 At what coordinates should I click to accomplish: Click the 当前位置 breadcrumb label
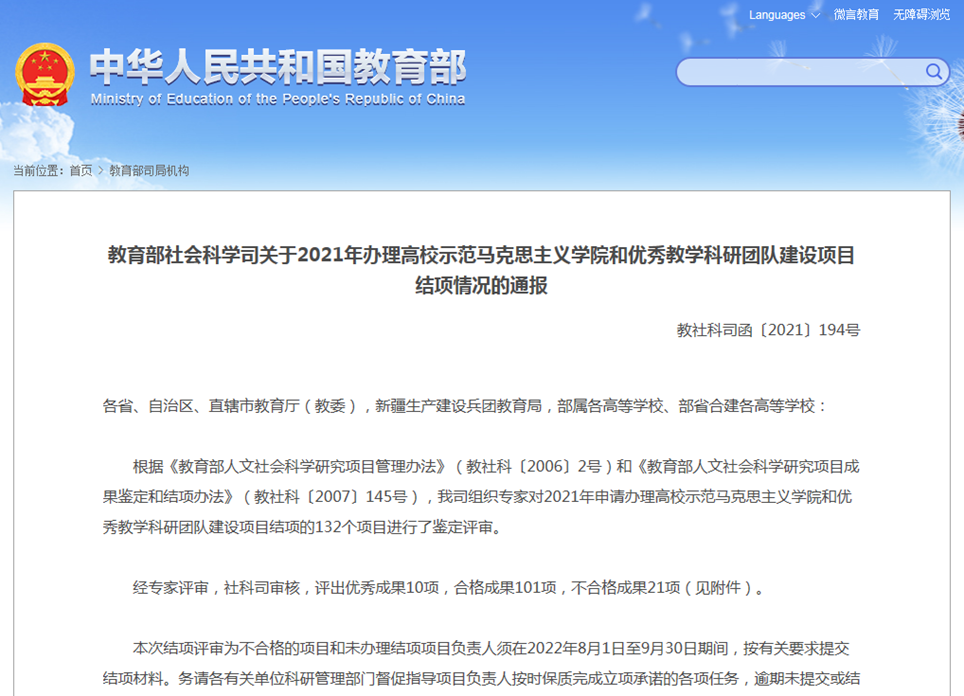pyautogui.click(x=39, y=171)
